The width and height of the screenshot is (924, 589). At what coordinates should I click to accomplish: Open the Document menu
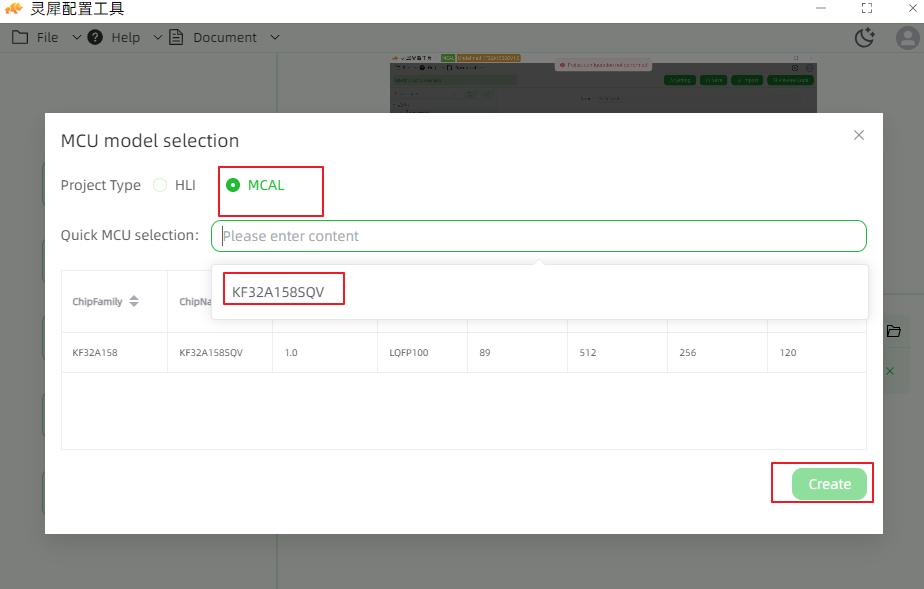[225, 38]
